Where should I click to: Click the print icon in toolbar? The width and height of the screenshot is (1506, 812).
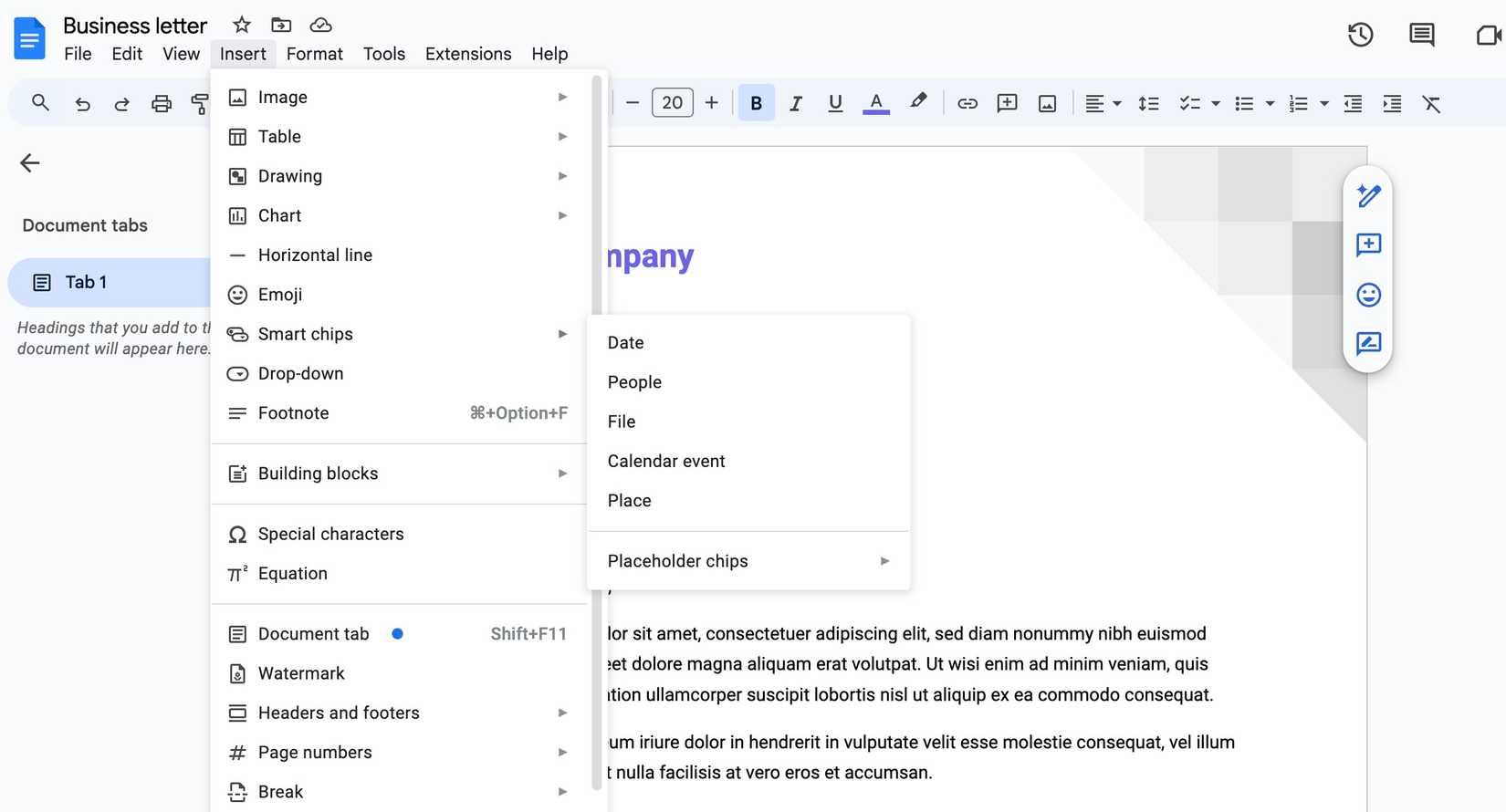(x=162, y=104)
